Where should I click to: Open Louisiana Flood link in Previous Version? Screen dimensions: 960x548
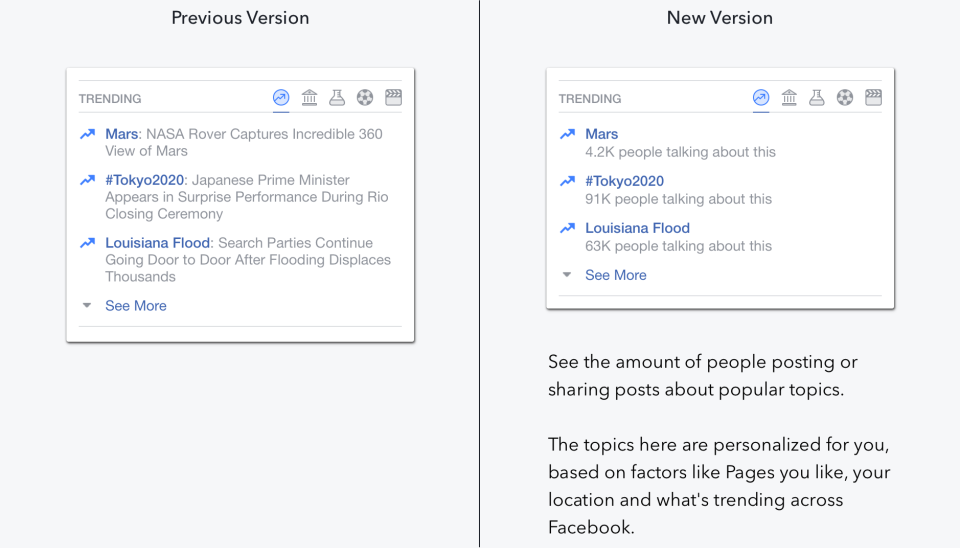[157, 243]
